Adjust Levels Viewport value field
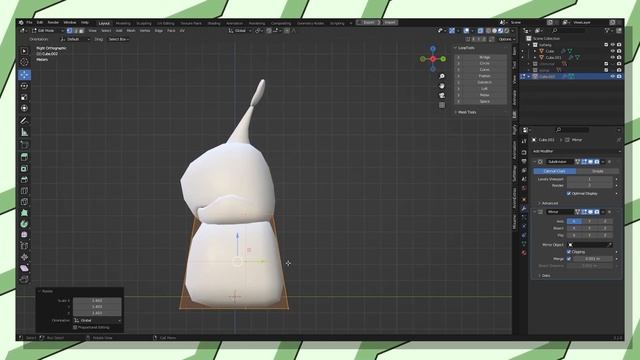 (x=589, y=179)
